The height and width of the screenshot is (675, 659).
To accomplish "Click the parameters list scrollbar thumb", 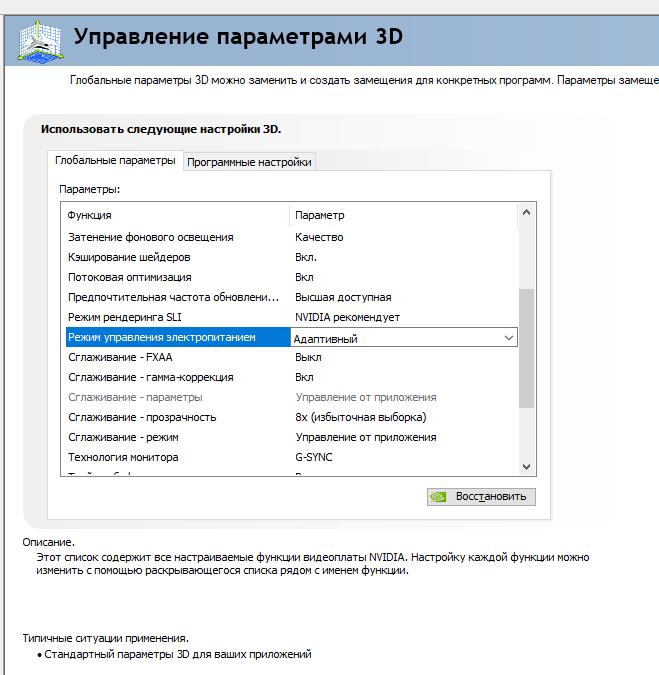I will pyautogui.click(x=526, y=348).
